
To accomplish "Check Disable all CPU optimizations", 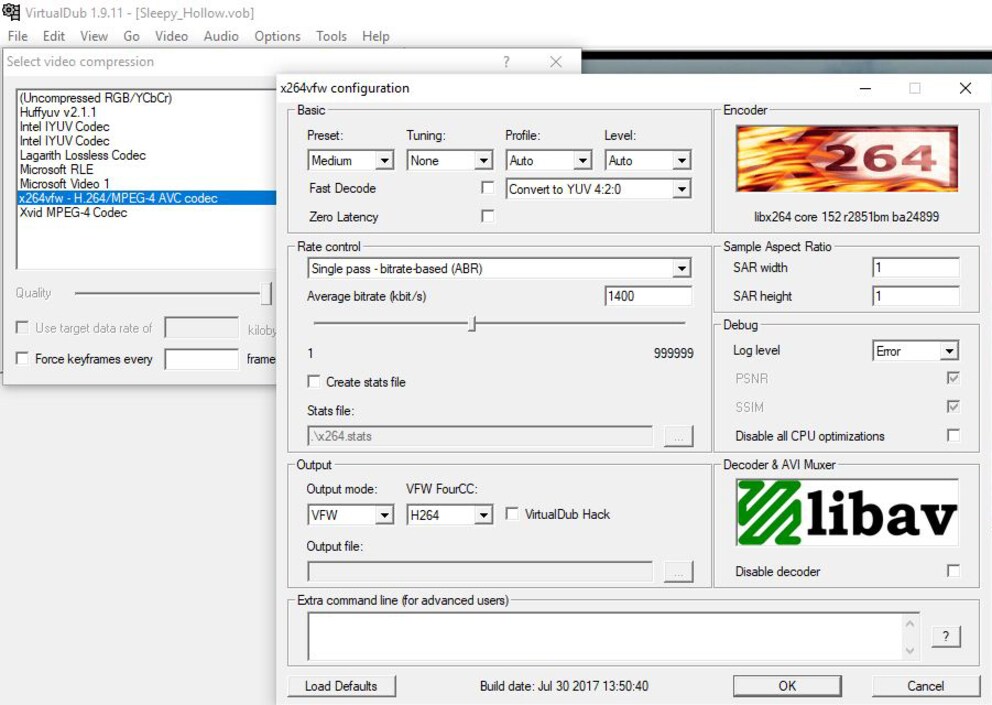I will pos(953,435).
